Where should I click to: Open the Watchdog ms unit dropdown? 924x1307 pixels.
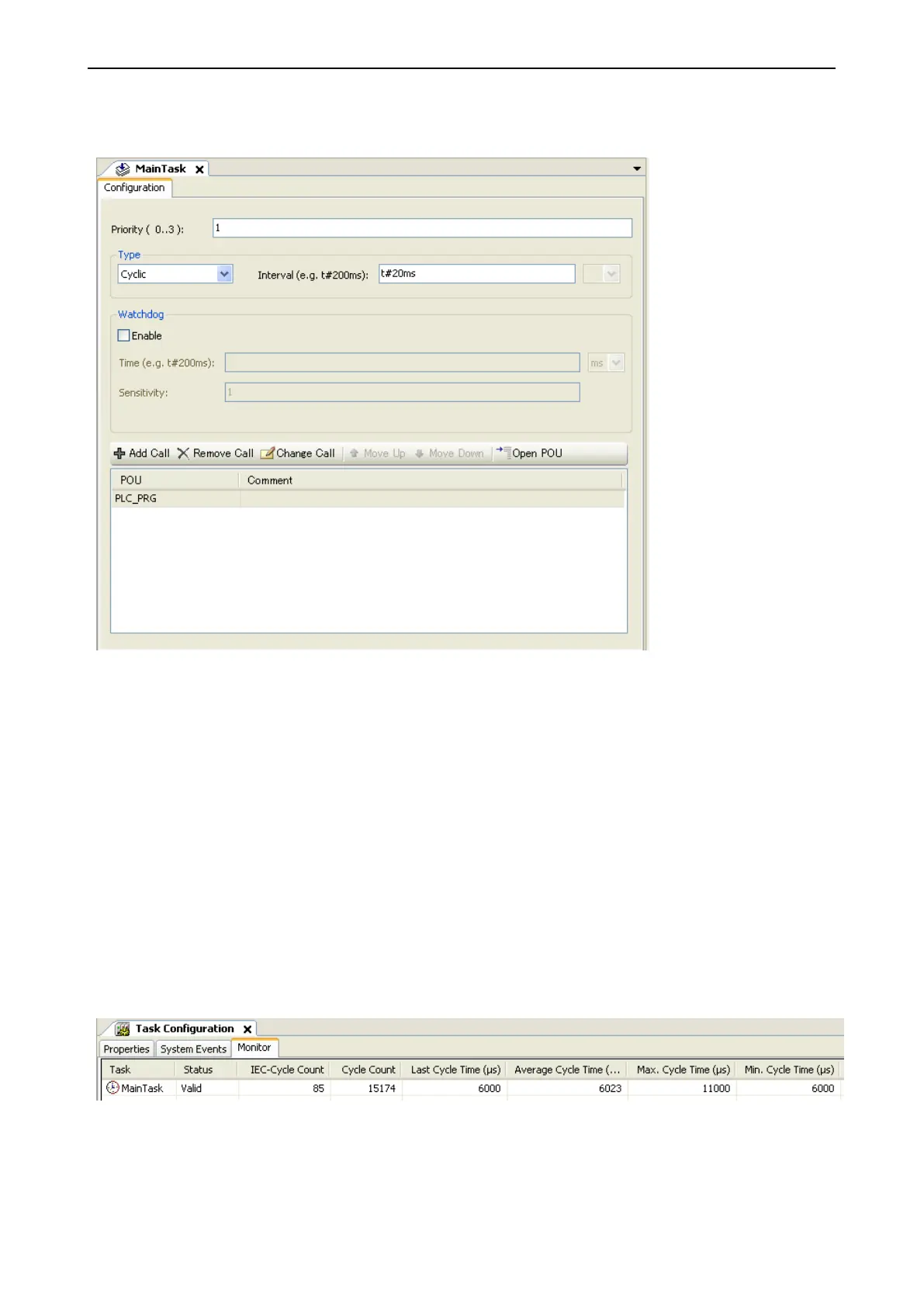[616, 362]
